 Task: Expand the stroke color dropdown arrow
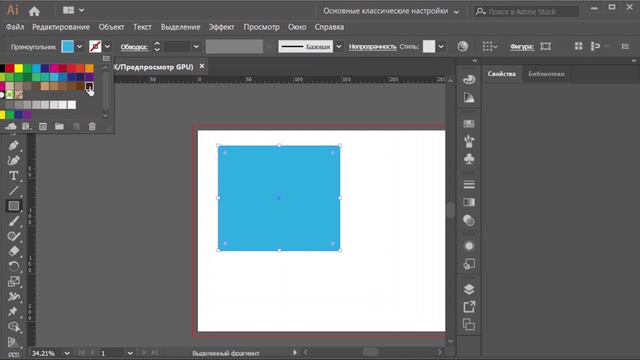pyautogui.click(x=107, y=47)
